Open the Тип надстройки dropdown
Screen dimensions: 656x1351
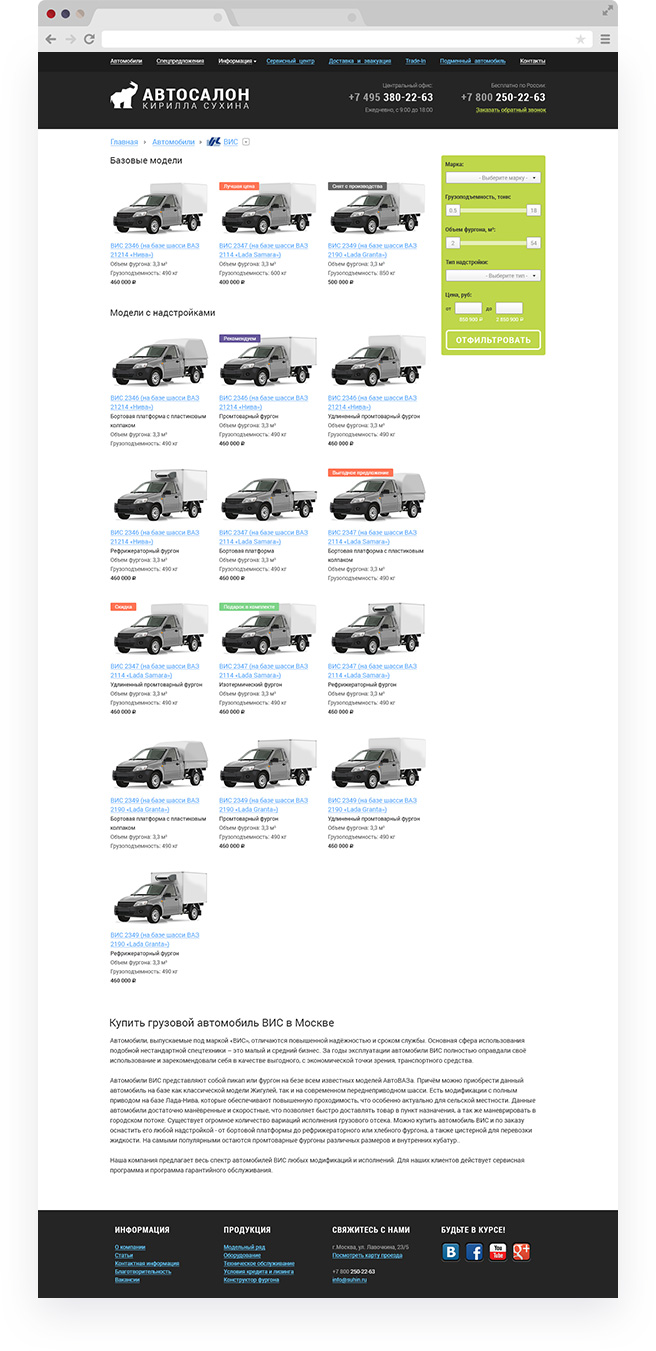coord(493,275)
